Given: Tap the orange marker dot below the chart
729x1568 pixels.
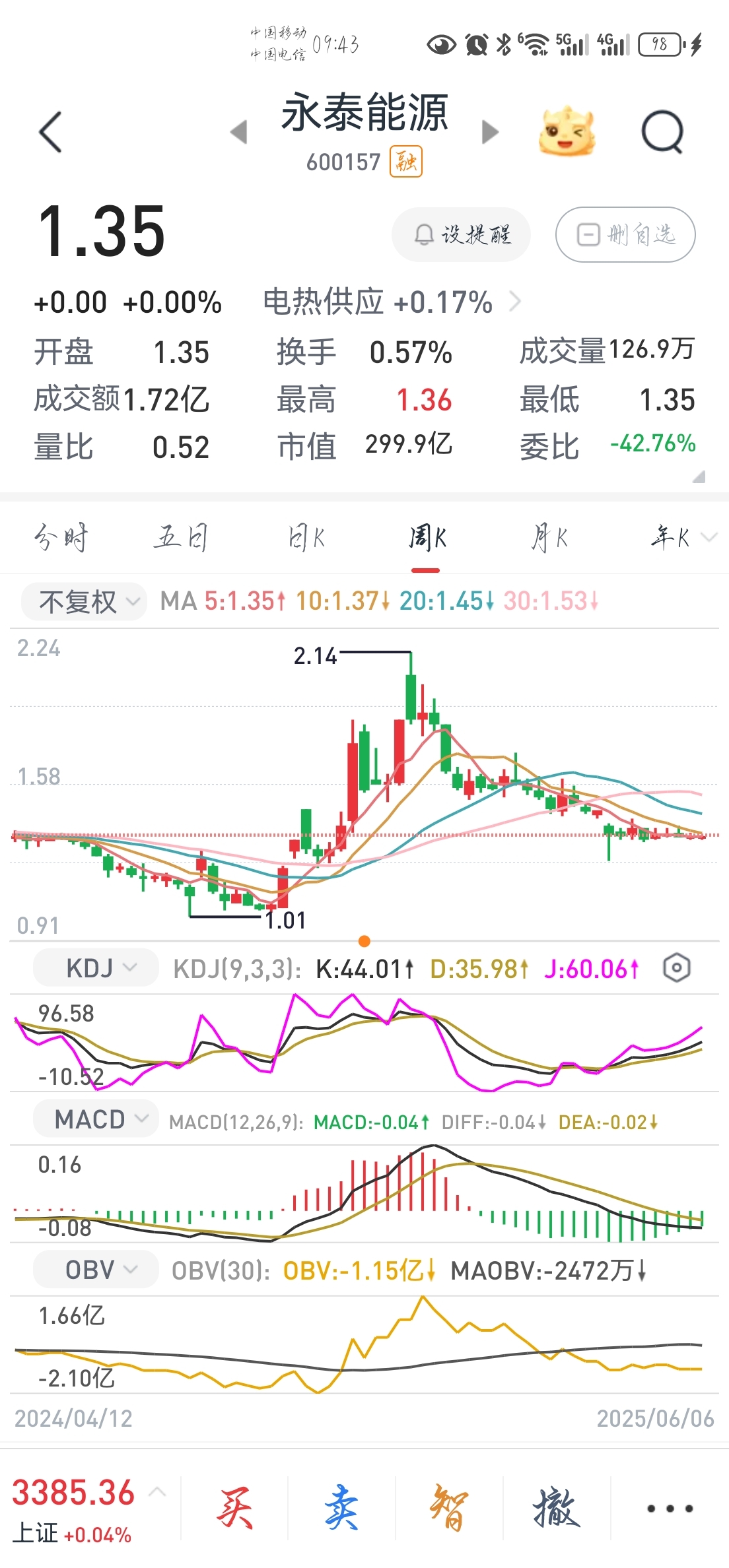Looking at the screenshot, I should tap(364, 941).
